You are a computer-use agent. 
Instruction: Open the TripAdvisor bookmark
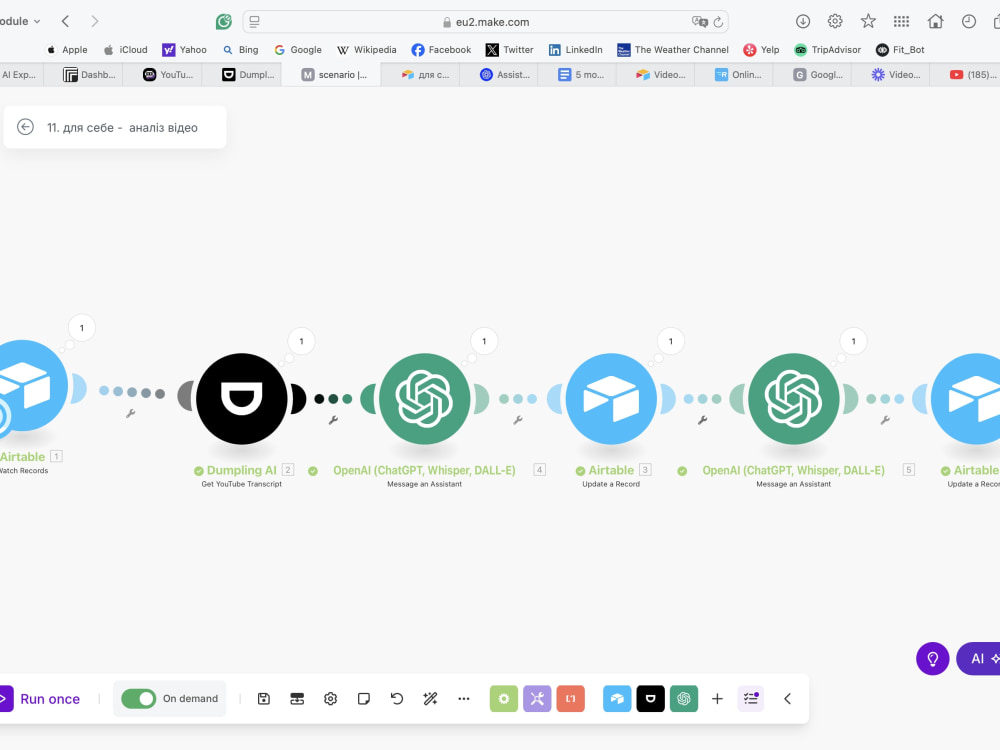pyautogui.click(x=828, y=50)
